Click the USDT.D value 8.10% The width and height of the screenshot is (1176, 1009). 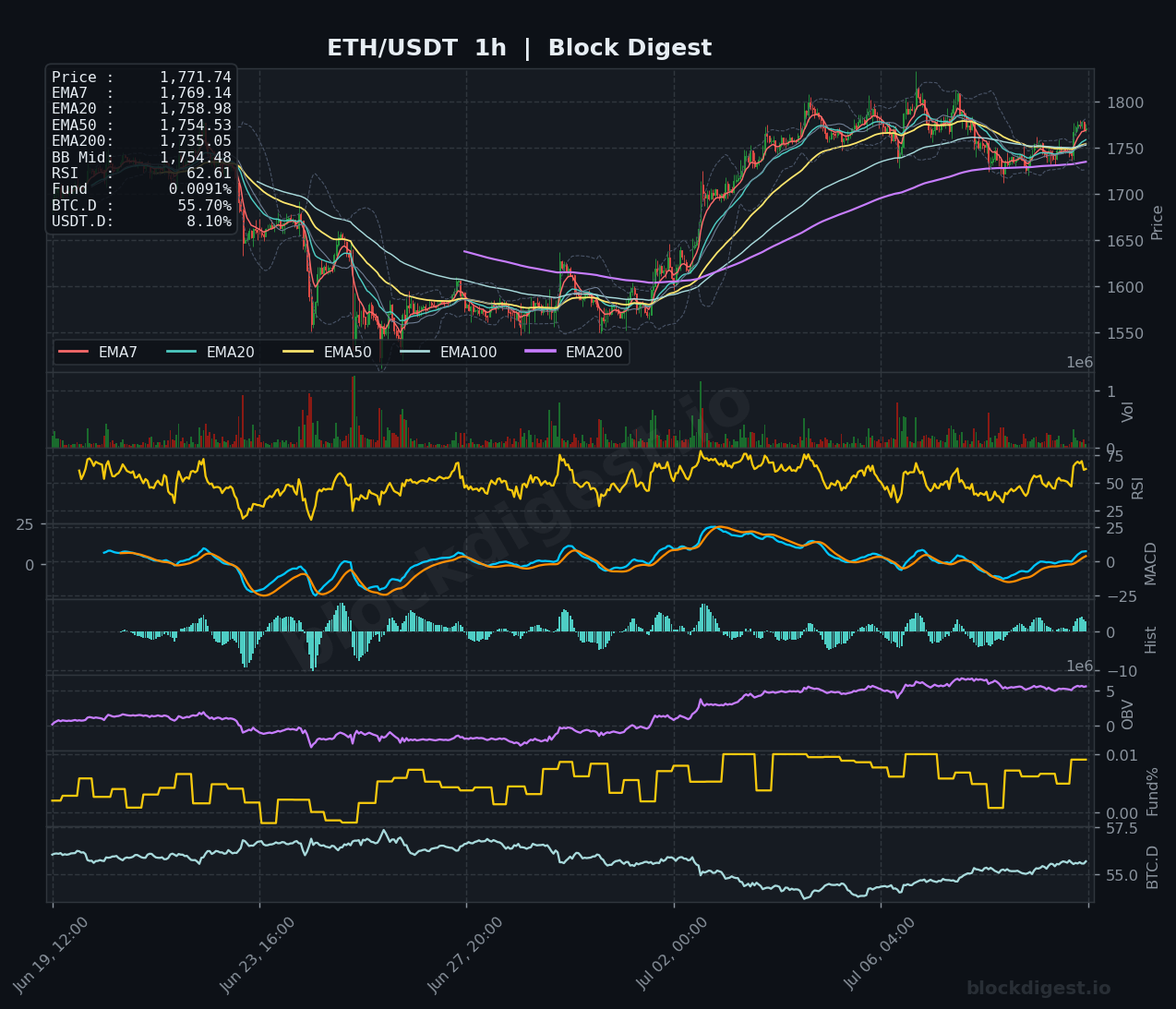pos(210,222)
